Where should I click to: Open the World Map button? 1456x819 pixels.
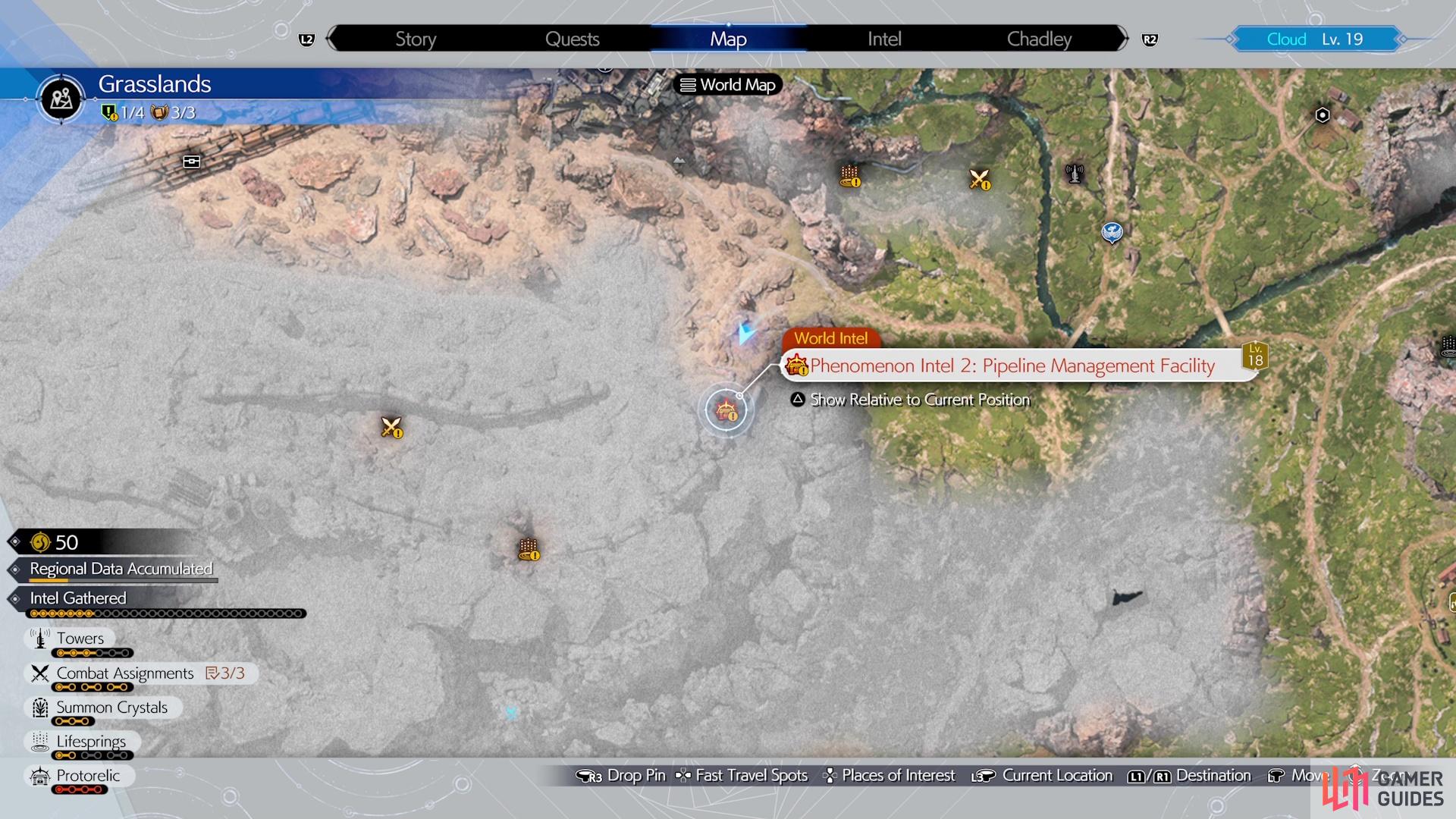[727, 85]
